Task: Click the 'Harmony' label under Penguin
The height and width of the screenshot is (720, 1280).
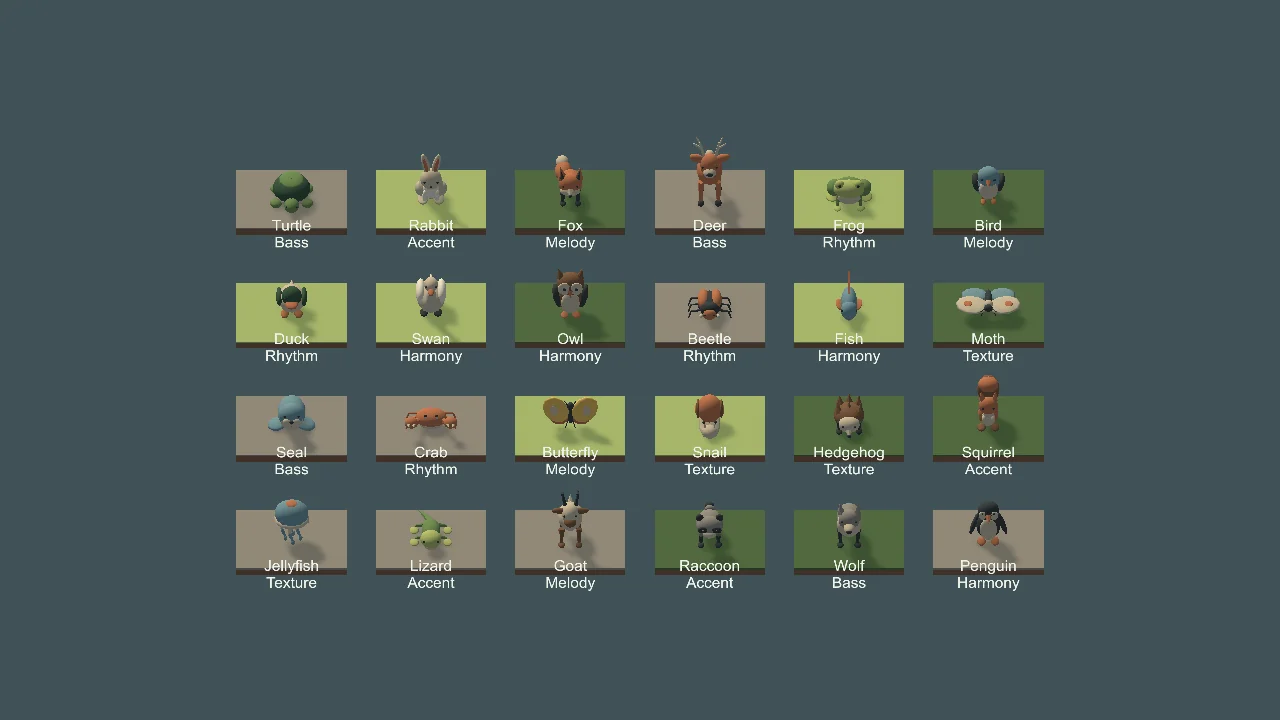Action: (988, 583)
